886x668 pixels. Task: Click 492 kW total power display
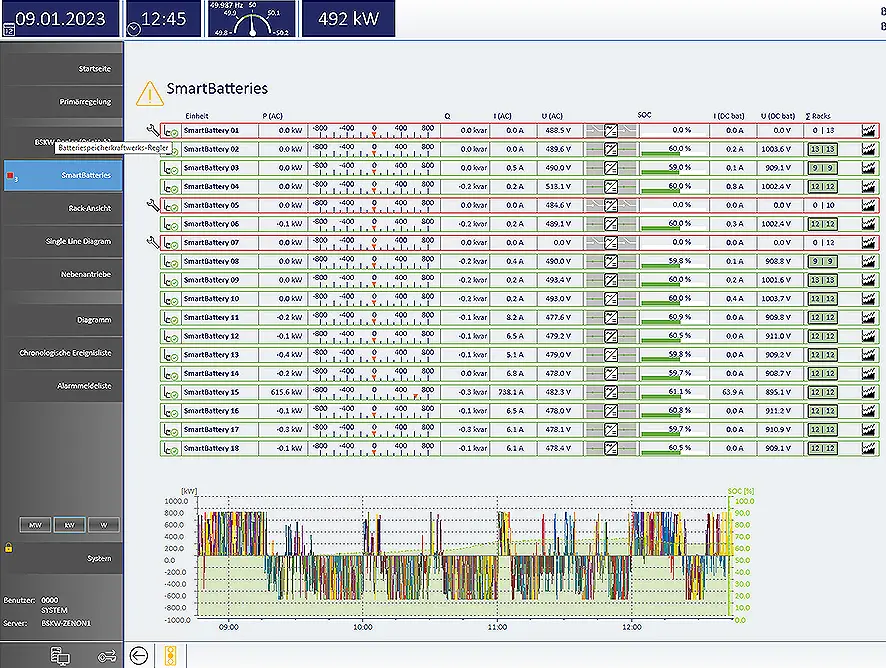pyautogui.click(x=349, y=19)
